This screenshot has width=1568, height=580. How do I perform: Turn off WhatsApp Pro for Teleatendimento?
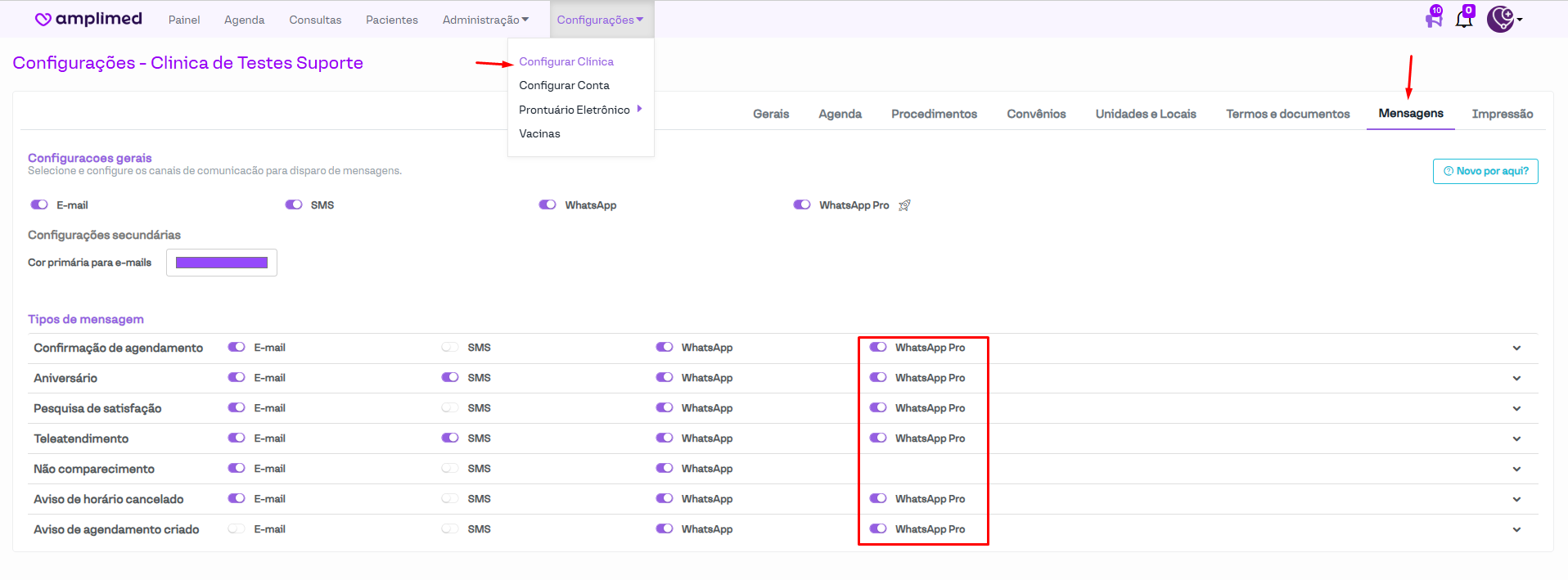tap(878, 438)
